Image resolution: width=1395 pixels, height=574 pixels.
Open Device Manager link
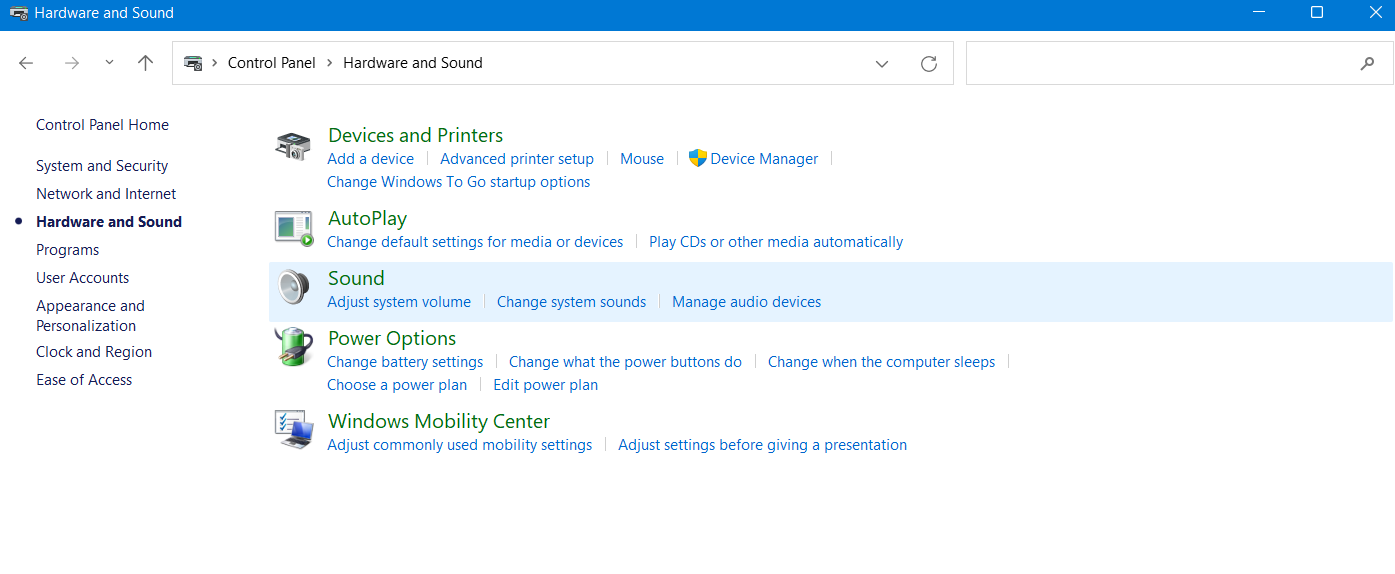pos(764,159)
